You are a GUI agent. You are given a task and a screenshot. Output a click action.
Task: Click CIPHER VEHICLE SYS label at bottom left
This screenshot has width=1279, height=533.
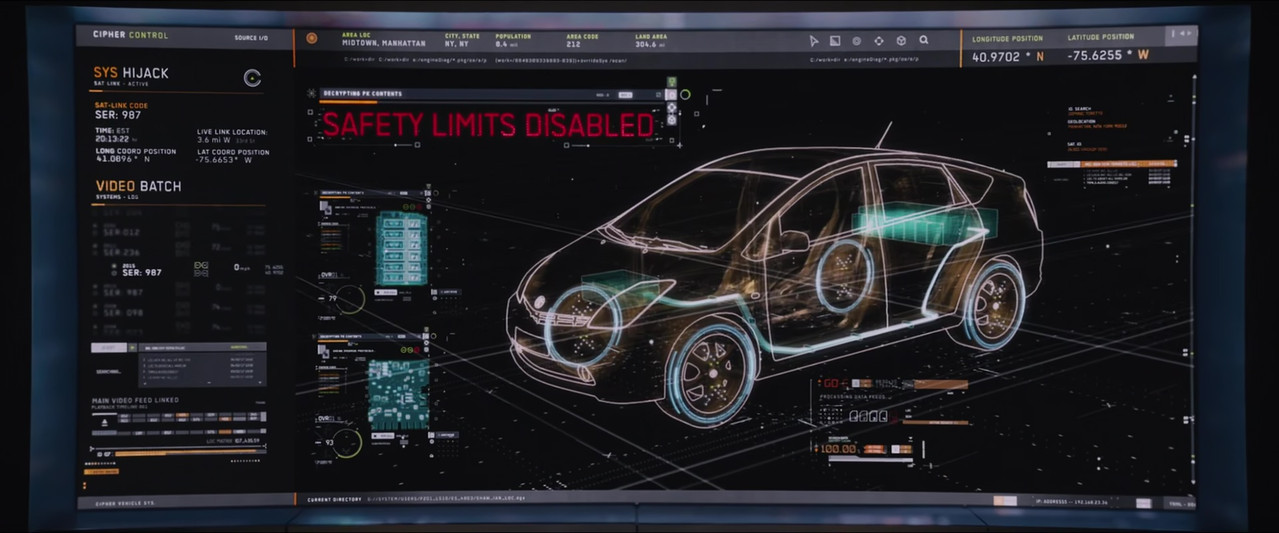click(x=124, y=503)
